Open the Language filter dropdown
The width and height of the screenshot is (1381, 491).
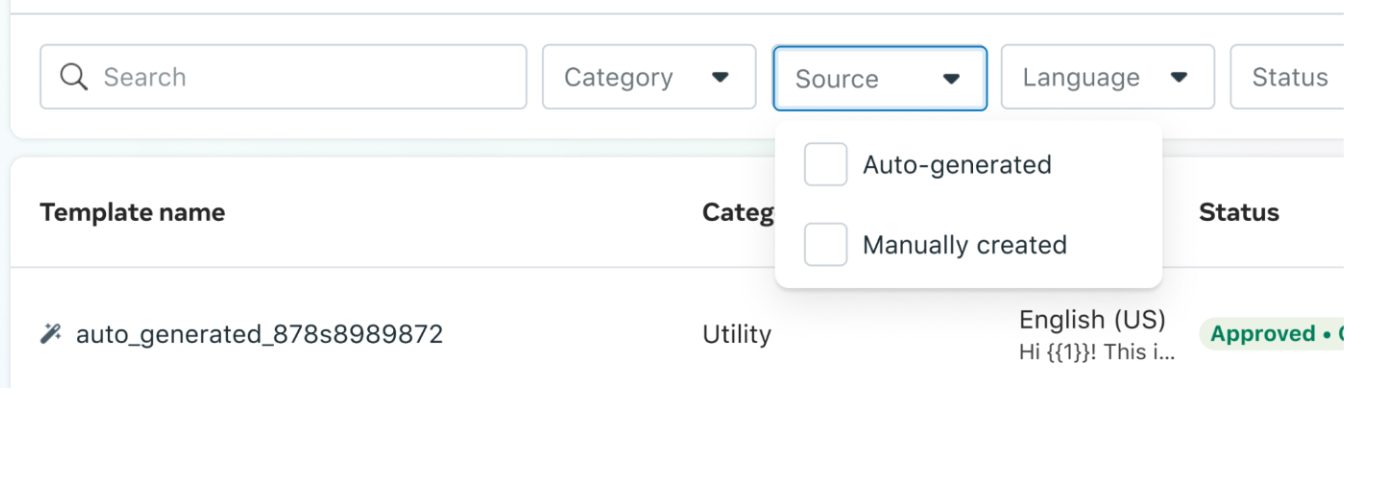1108,77
